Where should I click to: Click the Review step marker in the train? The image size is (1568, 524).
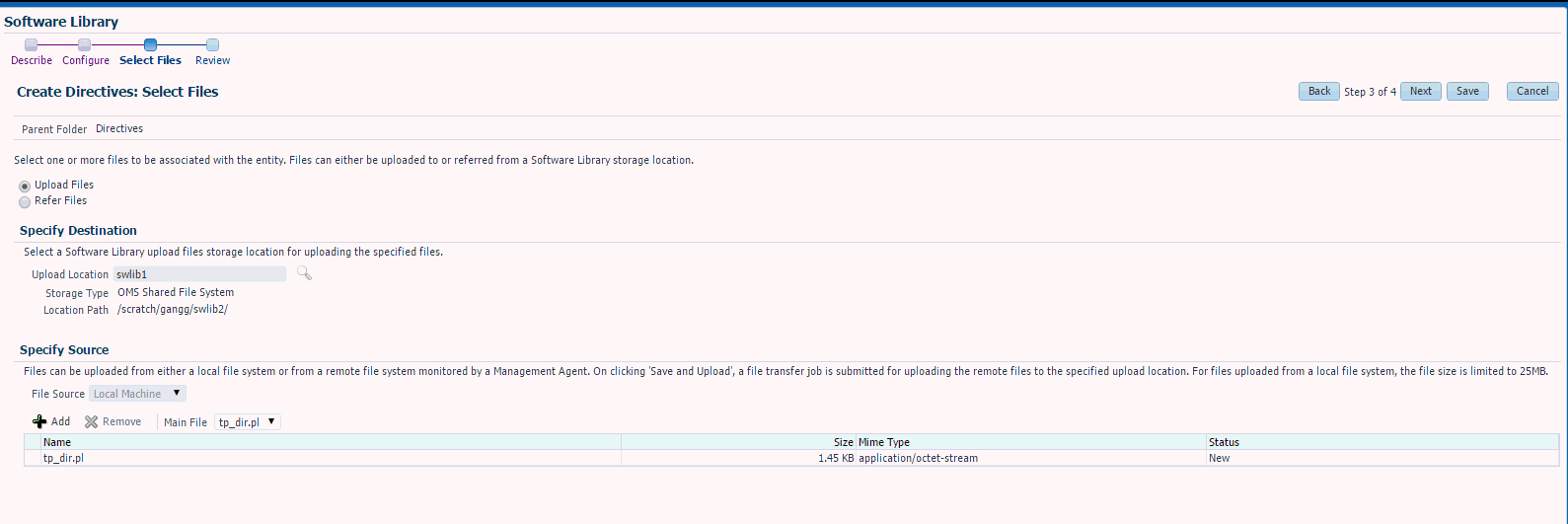(x=212, y=44)
